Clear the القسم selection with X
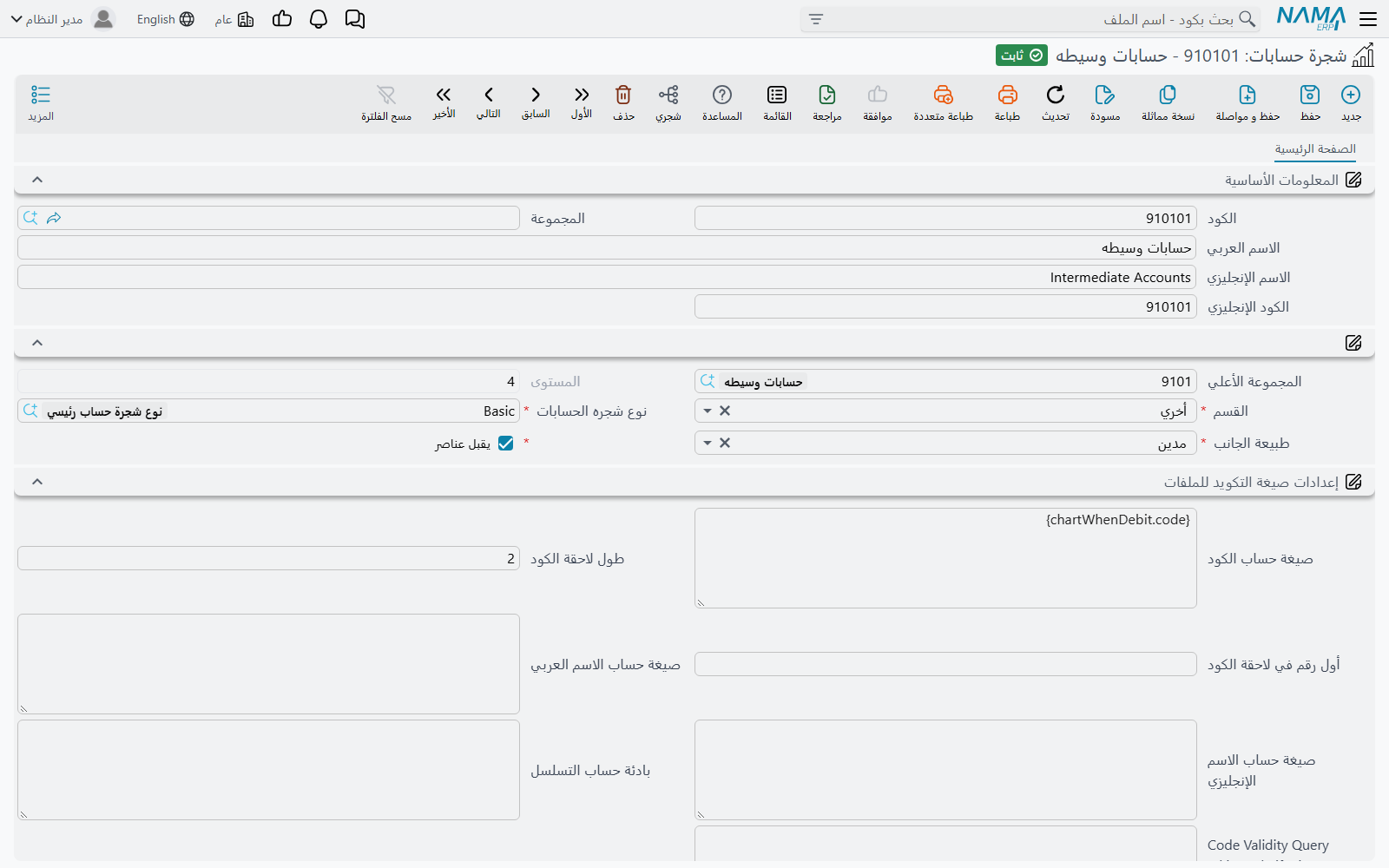 click(x=725, y=411)
